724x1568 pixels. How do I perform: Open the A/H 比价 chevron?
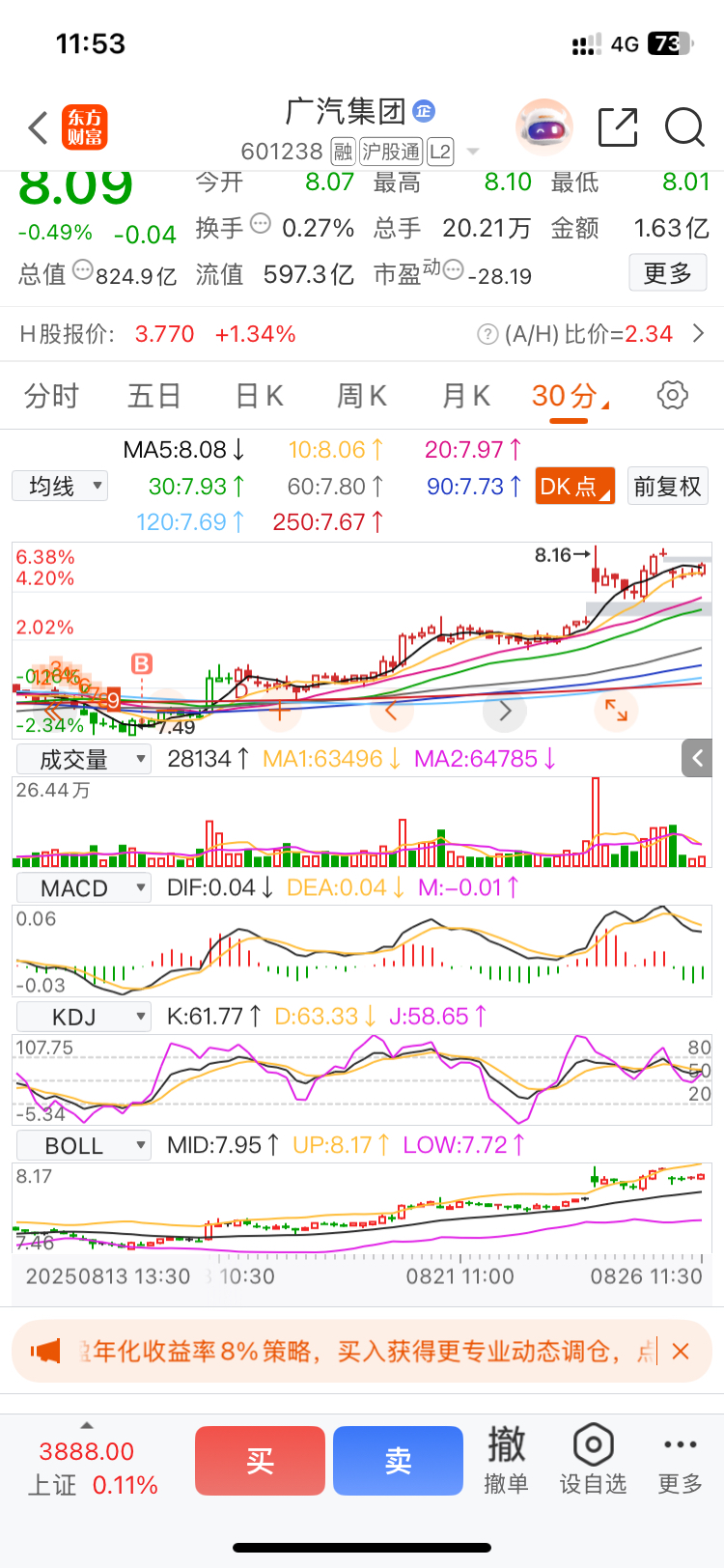699,334
